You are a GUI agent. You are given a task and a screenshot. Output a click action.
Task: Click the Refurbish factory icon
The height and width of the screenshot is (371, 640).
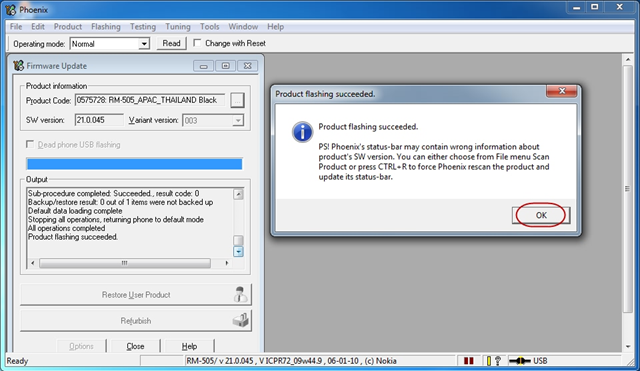[x=241, y=320]
